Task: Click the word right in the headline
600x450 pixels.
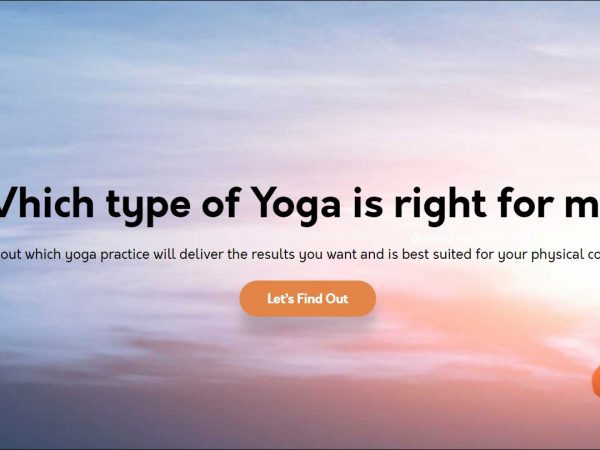Action: pyautogui.click(x=440, y=205)
